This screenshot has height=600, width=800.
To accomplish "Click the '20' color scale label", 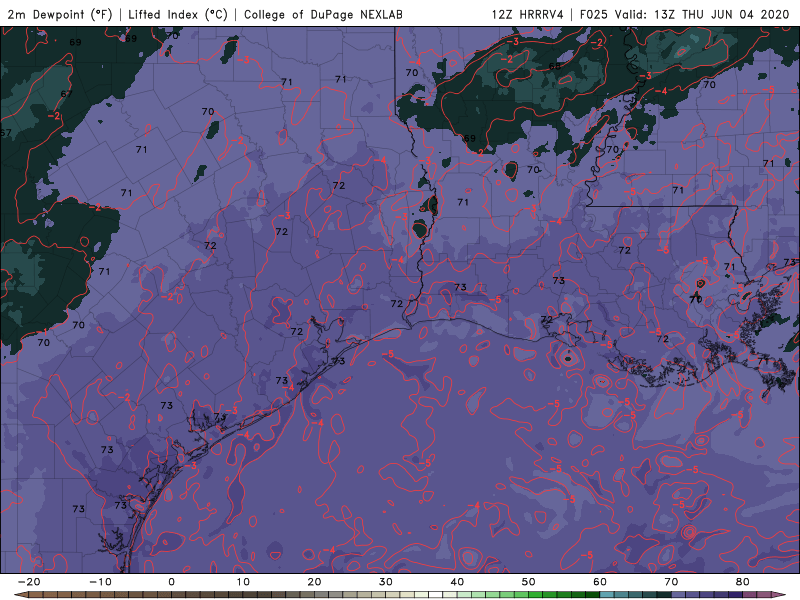I will [x=314, y=582].
